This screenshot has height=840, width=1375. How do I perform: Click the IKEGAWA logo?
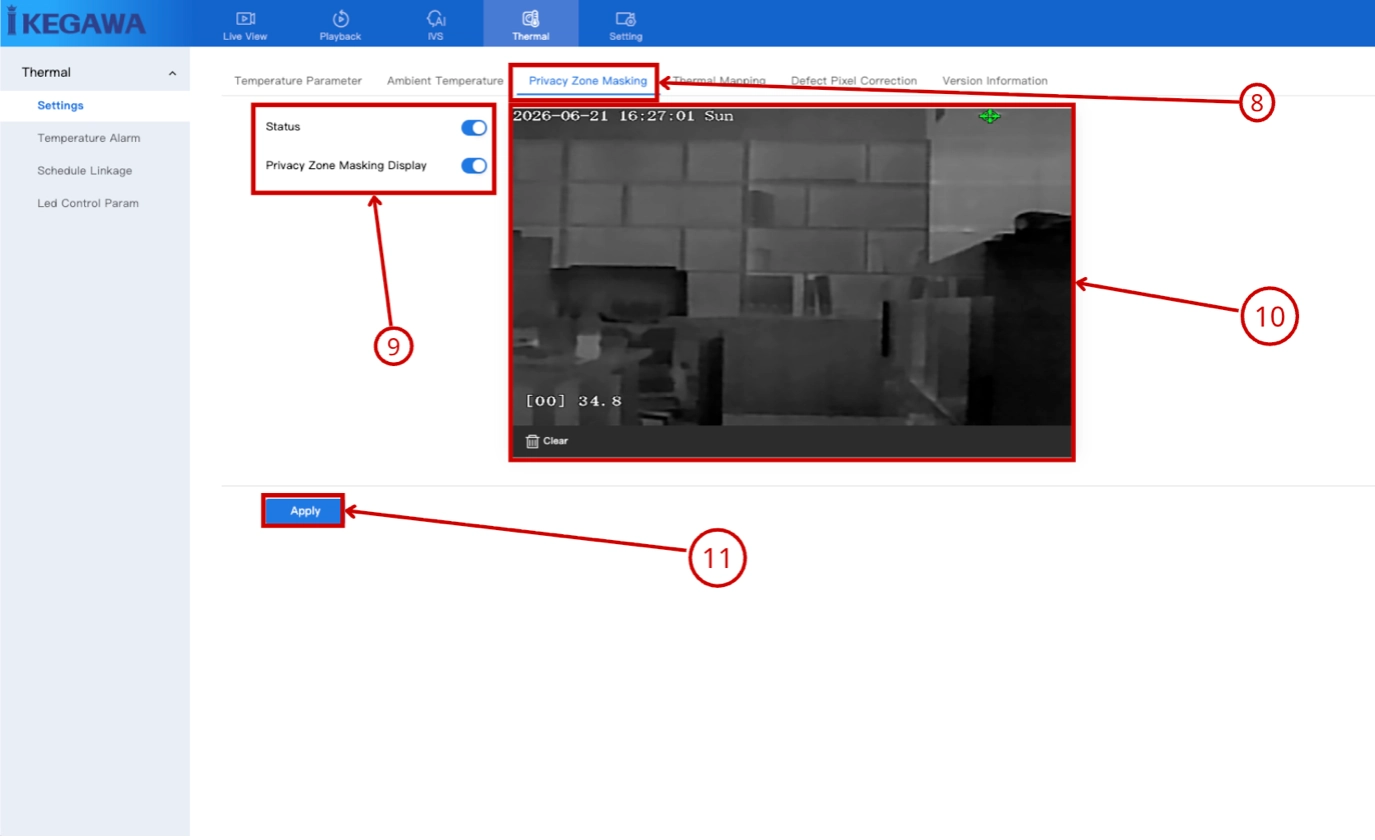click(x=76, y=21)
